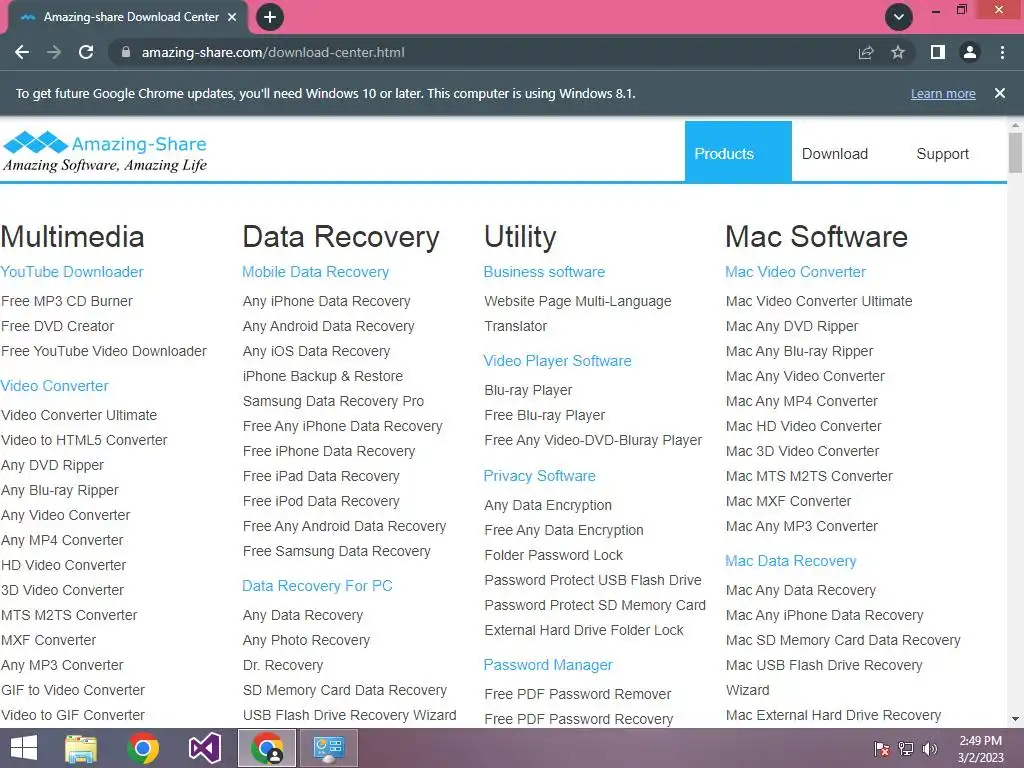Open Data Recovery For PC category
This screenshot has height=768, width=1024.
pos(317,586)
